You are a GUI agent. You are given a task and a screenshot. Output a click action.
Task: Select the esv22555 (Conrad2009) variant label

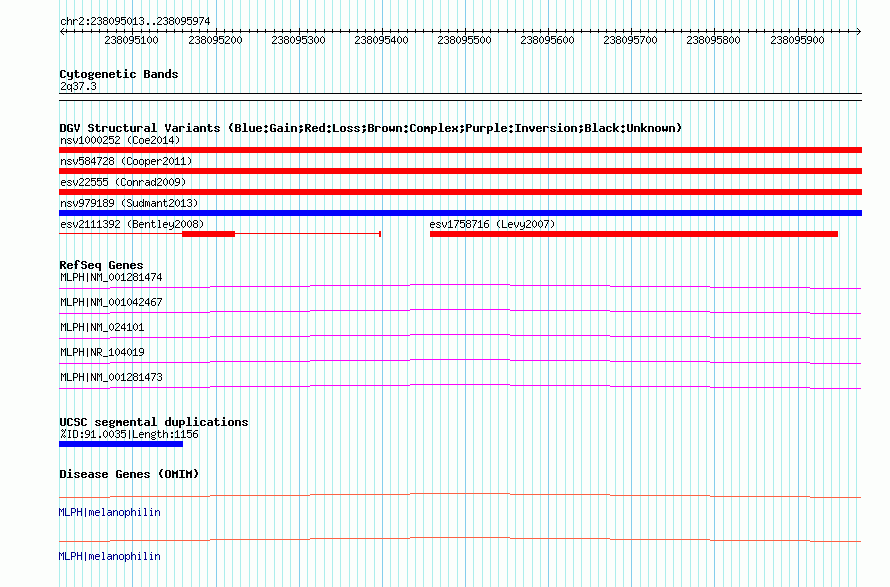coord(123,182)
